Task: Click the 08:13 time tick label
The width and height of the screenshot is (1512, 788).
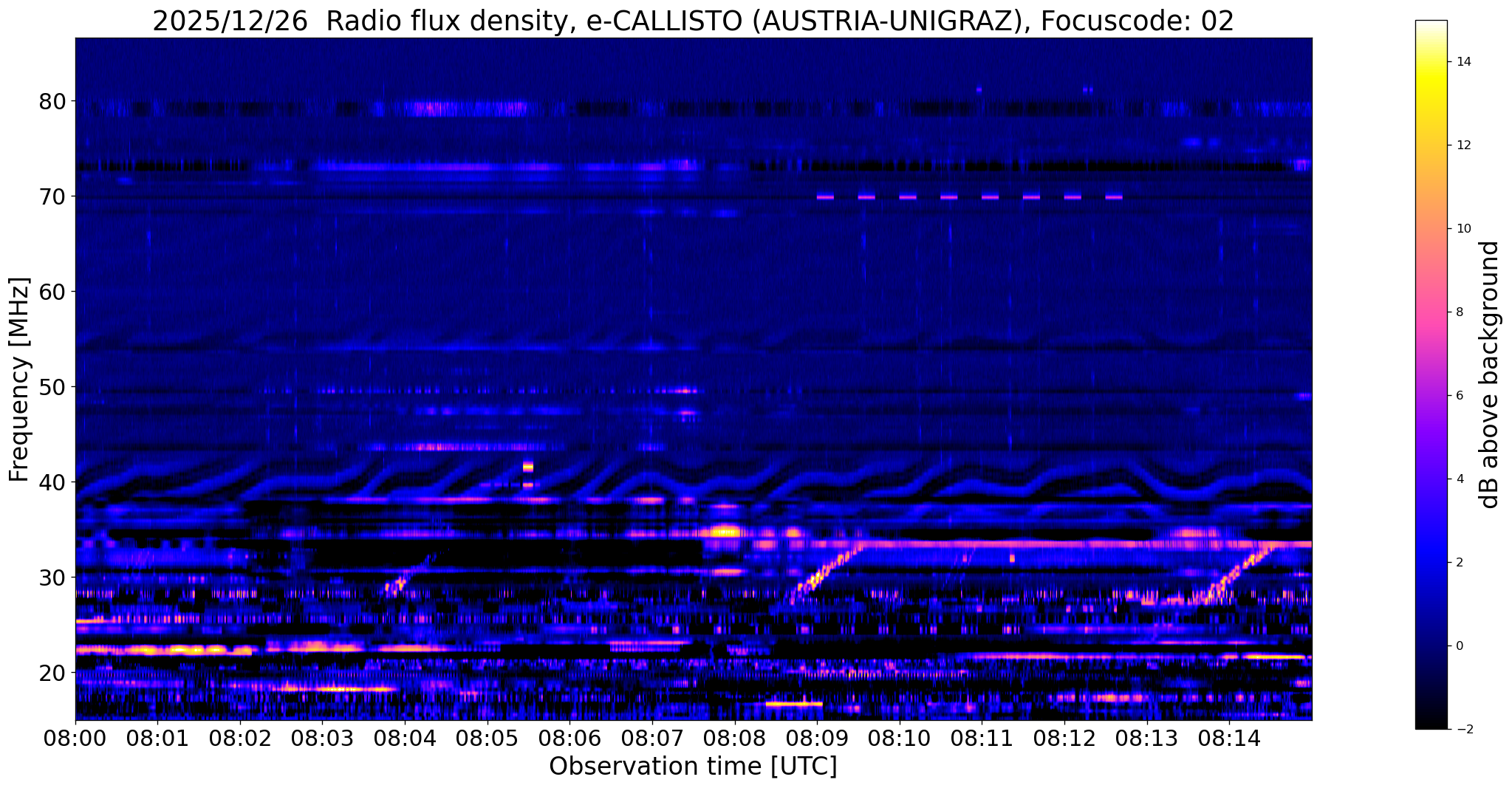Action: tap(1146, 737)
